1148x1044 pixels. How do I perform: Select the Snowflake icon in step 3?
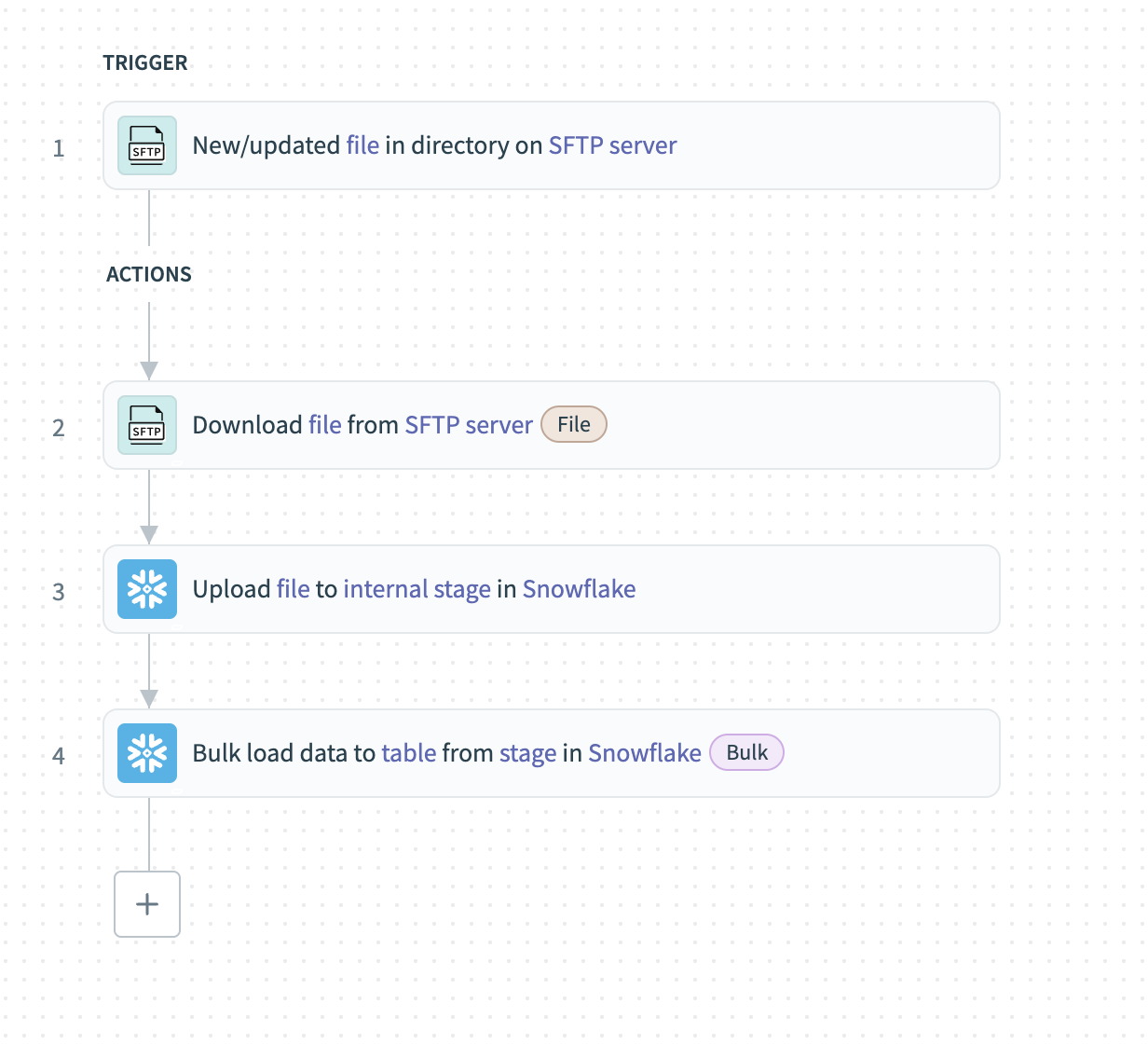pyautogui.click(x=146, y=589)
